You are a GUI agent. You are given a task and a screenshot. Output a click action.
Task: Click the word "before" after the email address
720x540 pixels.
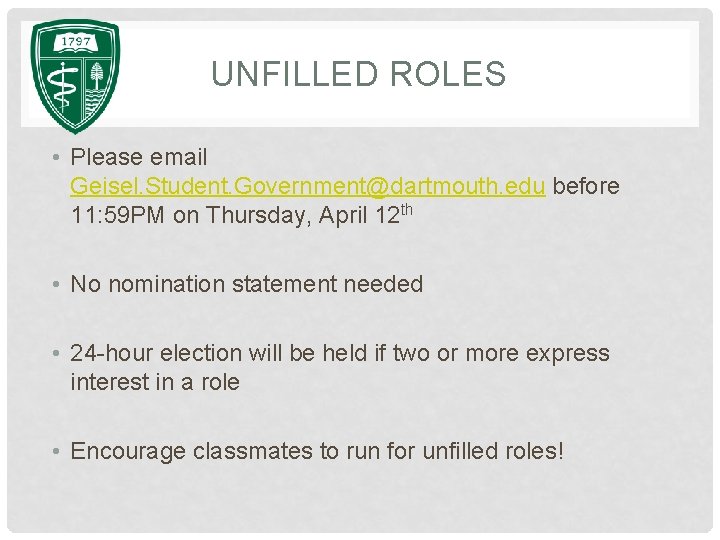point(586,186)
